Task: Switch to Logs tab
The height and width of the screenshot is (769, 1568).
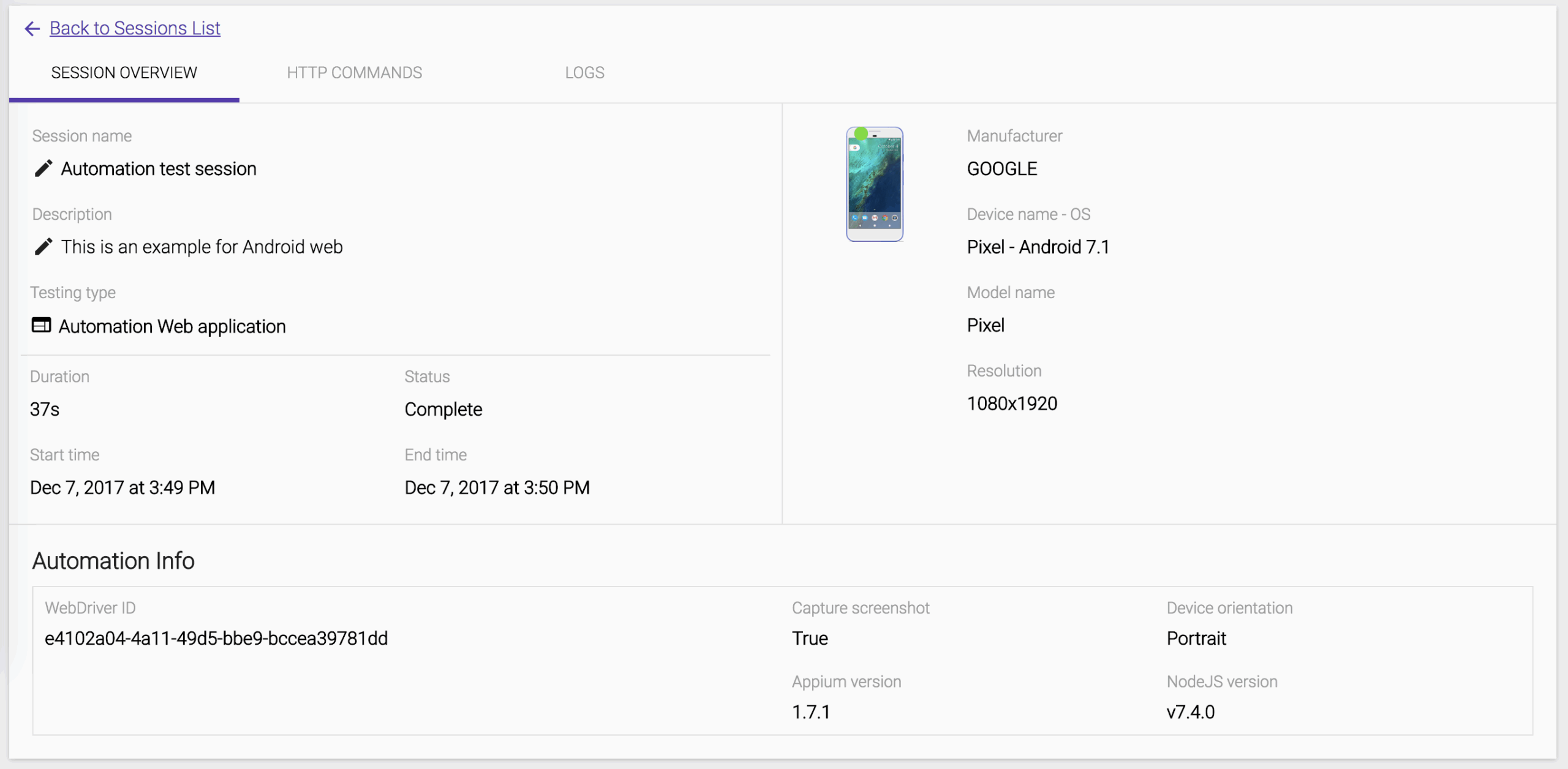Action: pos(584,73)
